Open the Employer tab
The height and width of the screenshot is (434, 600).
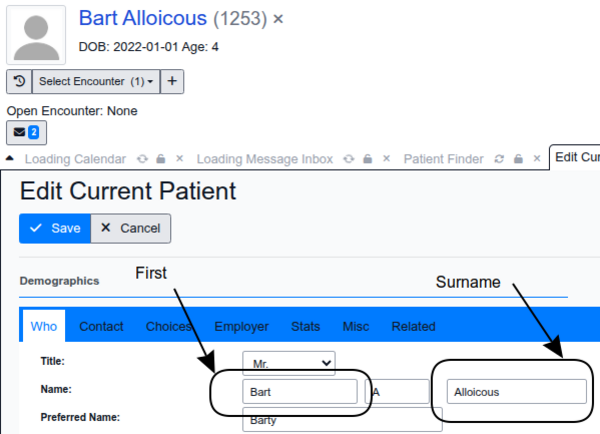click(x=241, y=326)
